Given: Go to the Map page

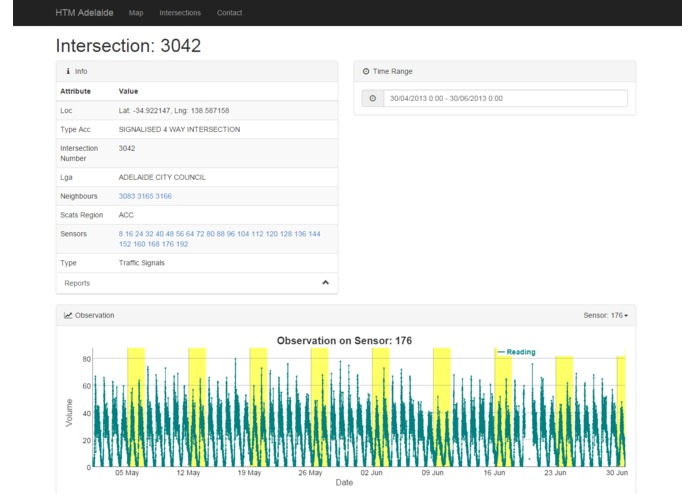Looking at the screenshot, I should click(x=136, y=13).
